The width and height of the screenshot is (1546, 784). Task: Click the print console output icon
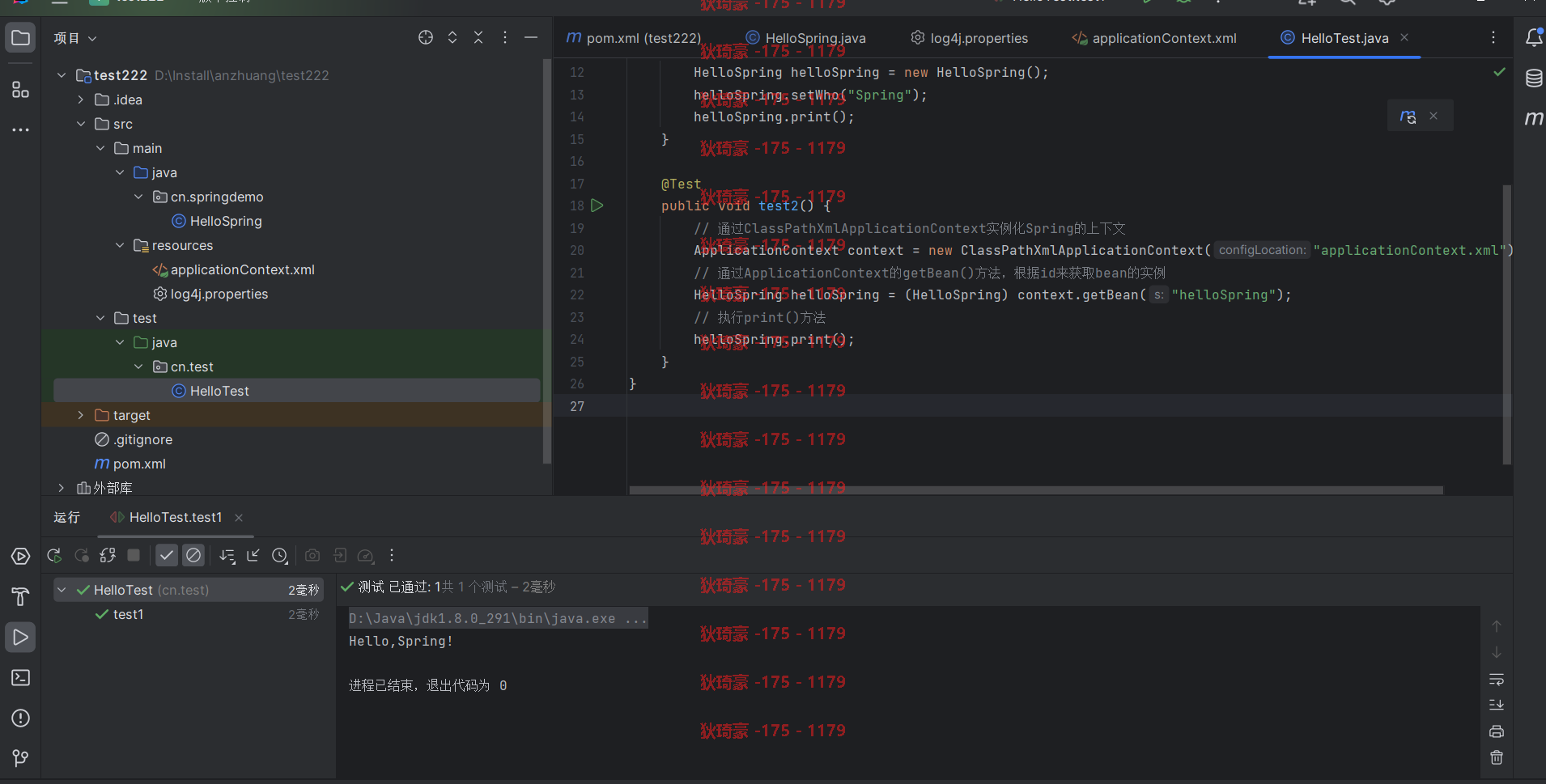coord(1497,731)
